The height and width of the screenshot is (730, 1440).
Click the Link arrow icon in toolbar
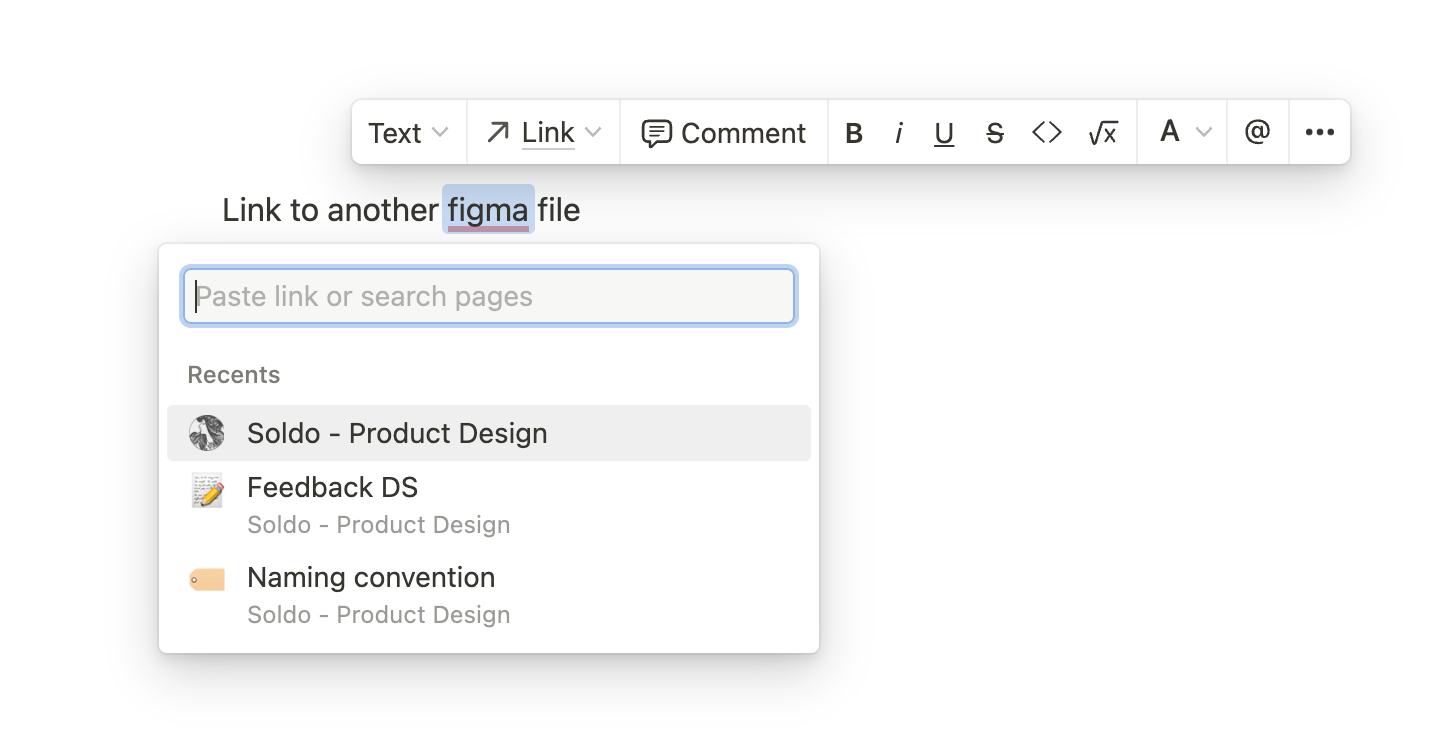point(497,132)
